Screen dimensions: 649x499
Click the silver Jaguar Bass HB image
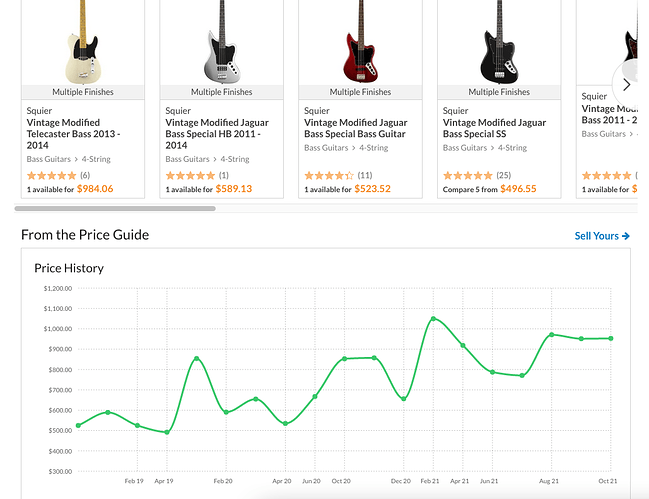[221, 41]
